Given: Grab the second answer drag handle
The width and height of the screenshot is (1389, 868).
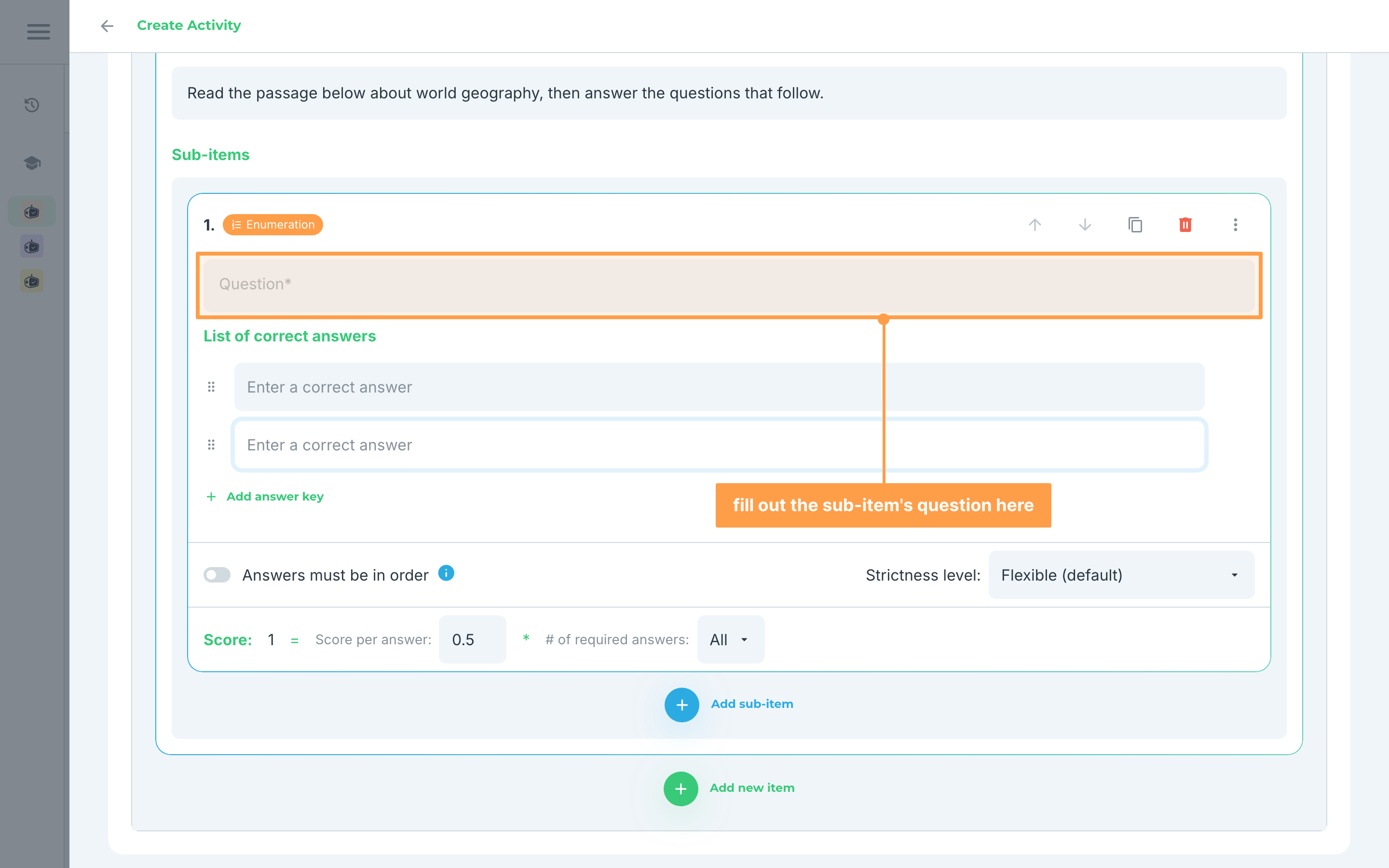Looking at the screenshot, I should [x=211, y=445].
